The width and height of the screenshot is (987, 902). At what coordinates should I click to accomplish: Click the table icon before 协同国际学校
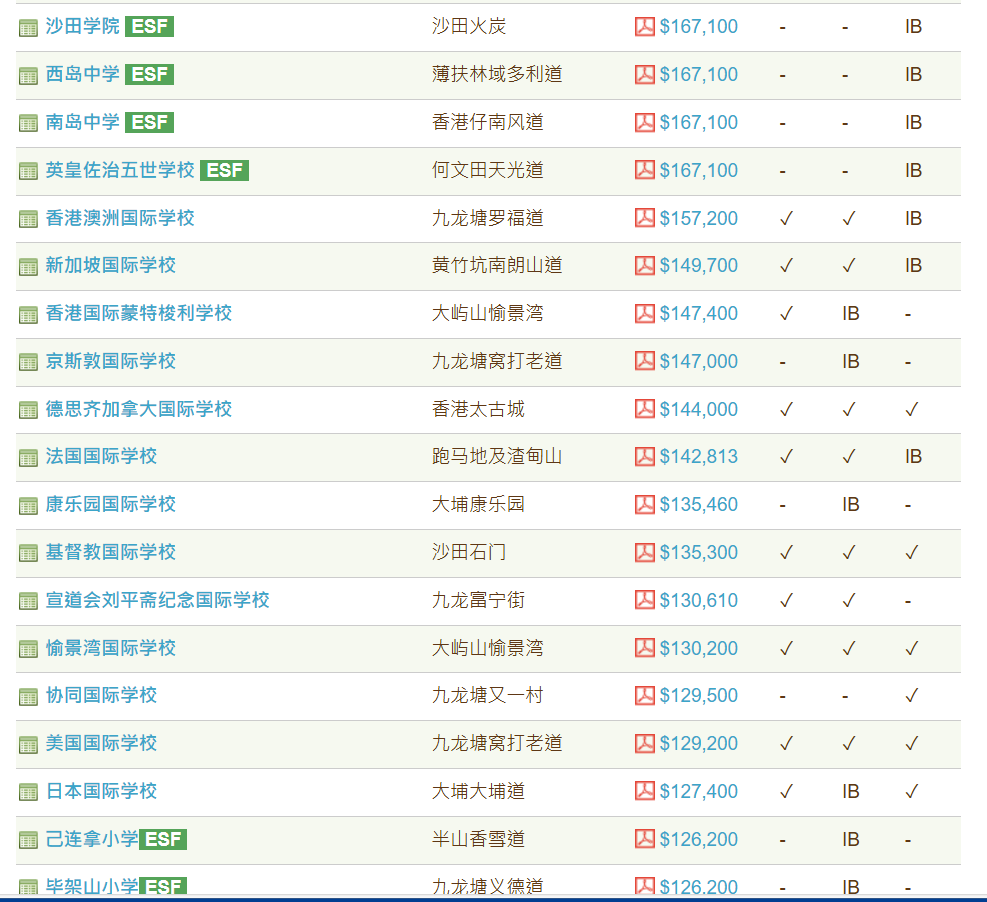(28, 697)
